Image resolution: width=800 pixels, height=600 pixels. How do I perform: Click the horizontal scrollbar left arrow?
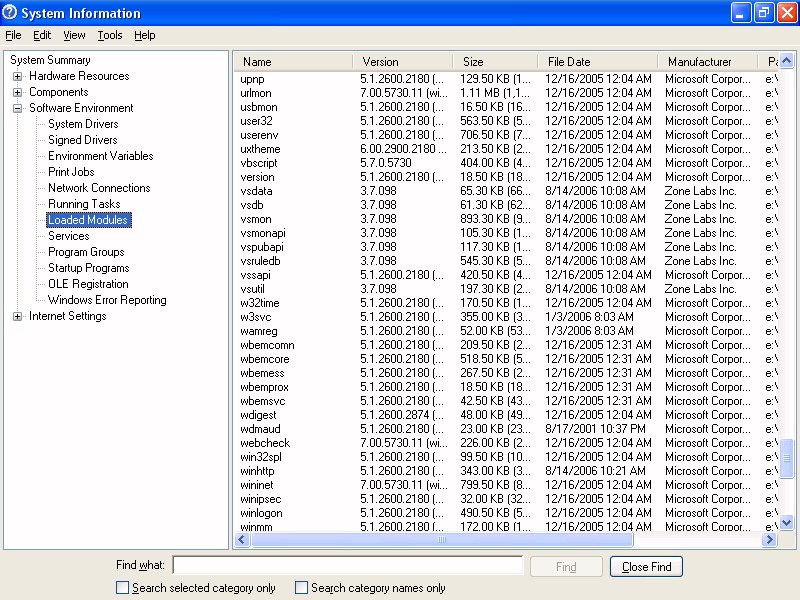tap(242, 540)
